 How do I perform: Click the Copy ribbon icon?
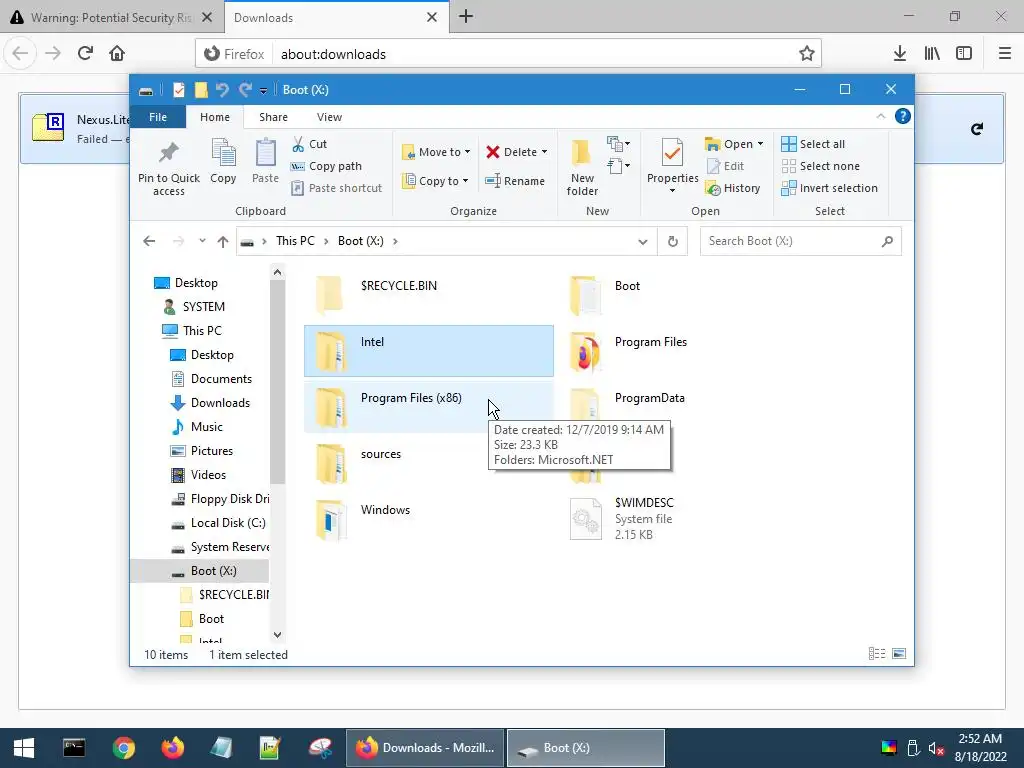pos(223,161)
